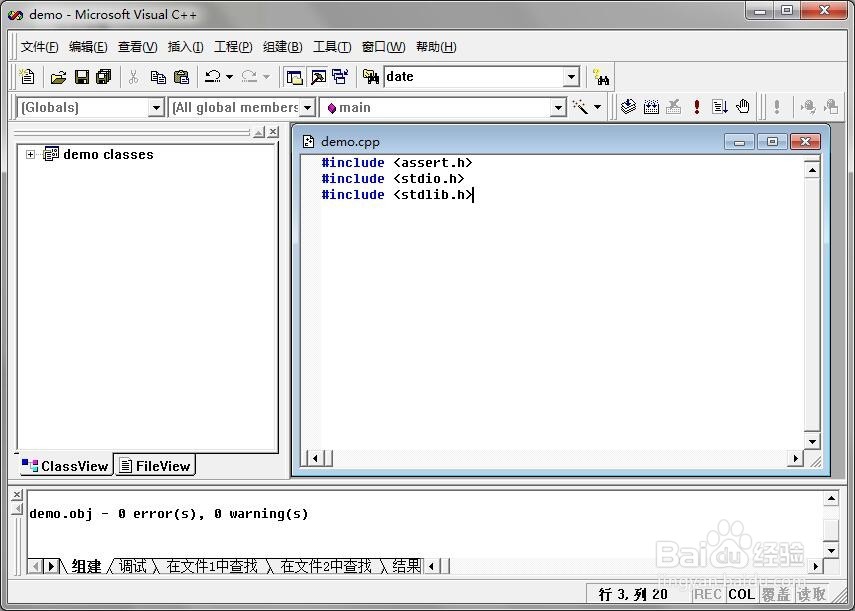Click the WizardBar wand action icon
The image size is (855, 611).
pos(580,107)
